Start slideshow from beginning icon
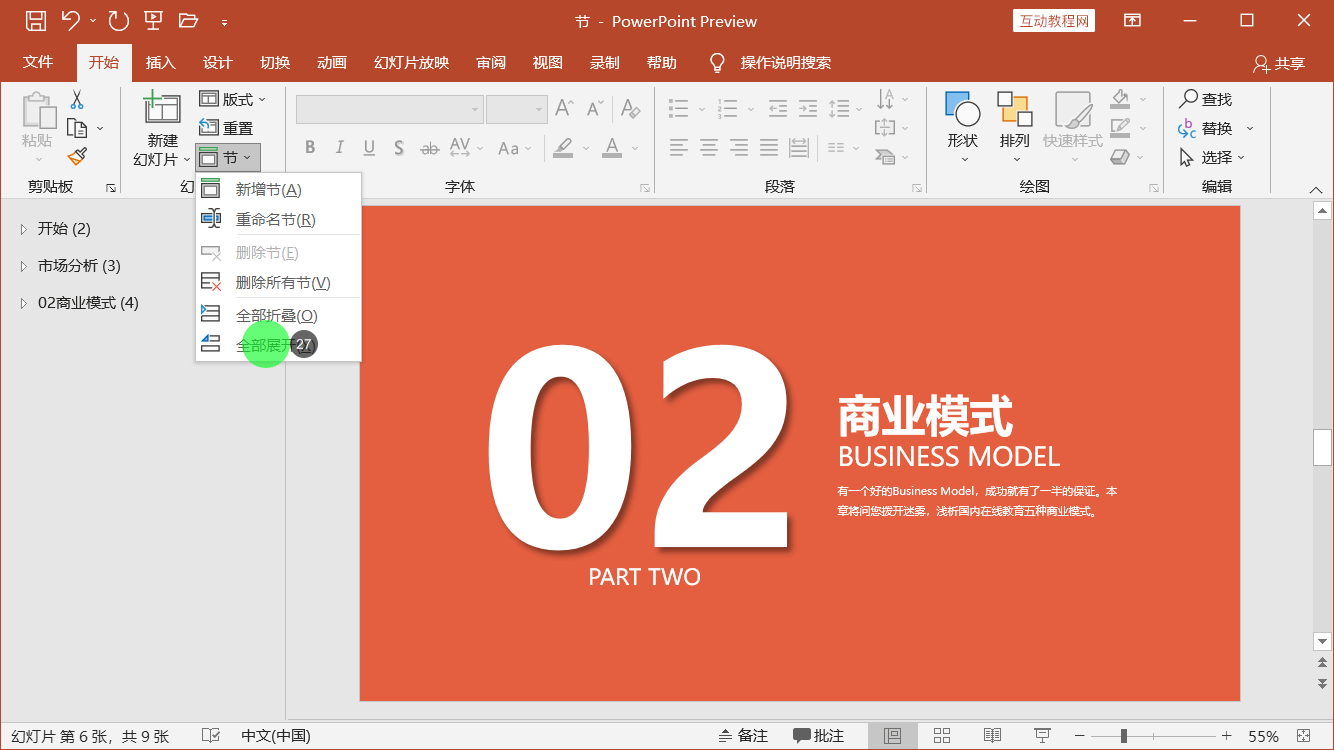 click(153, 20)
